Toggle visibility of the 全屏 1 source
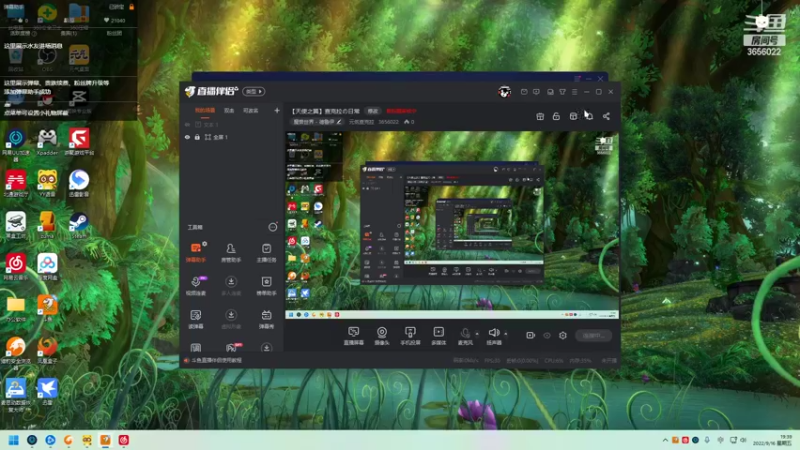This screenshot has width=800, height=450. (x=187, y=137)
